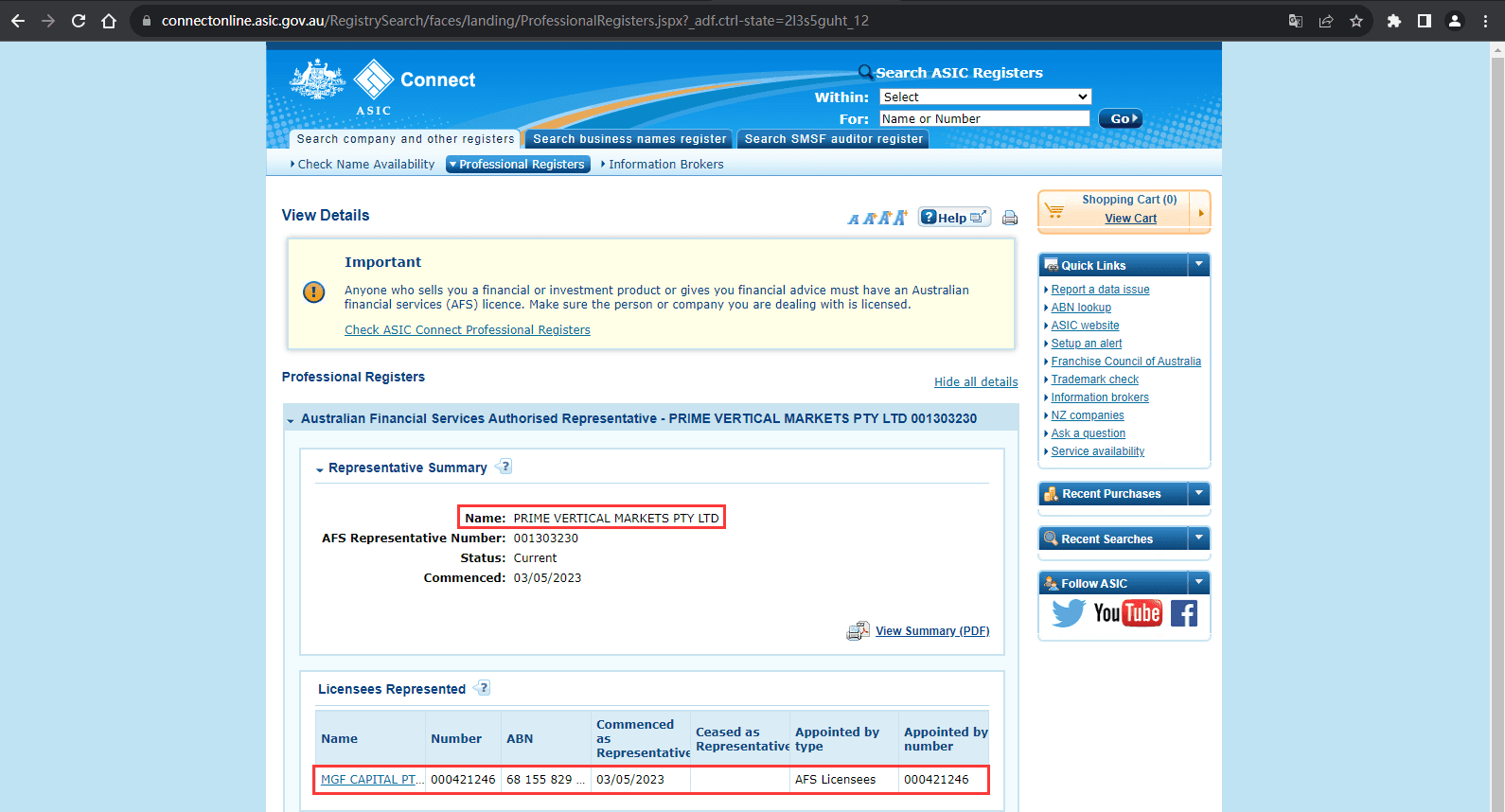This screenshot has height=812, width=1505.
Task: Select largest text size letter
Action: click(900, 218)
